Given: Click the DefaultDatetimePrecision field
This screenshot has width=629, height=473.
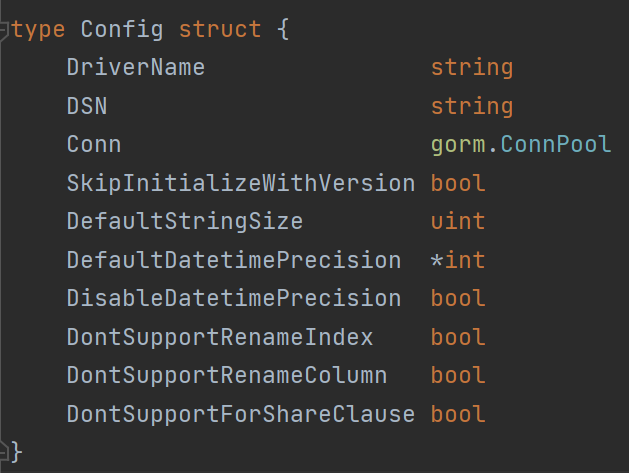Looking at the screenshot, I should 233,260.
